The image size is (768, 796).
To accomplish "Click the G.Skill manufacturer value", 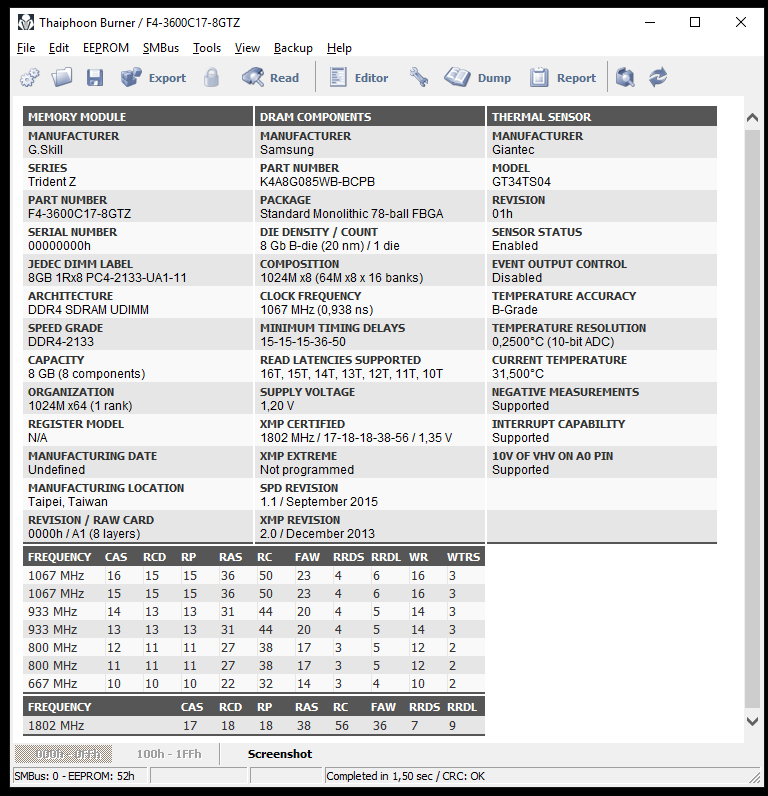I will point(45,150).
